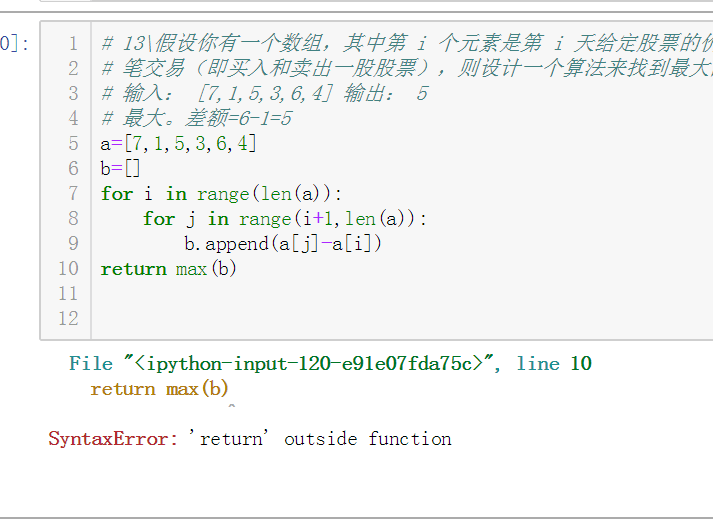Screen dimensions: 713x526
Task: Click line number 1 in the gutter
Action: click(x=73, y=44)
